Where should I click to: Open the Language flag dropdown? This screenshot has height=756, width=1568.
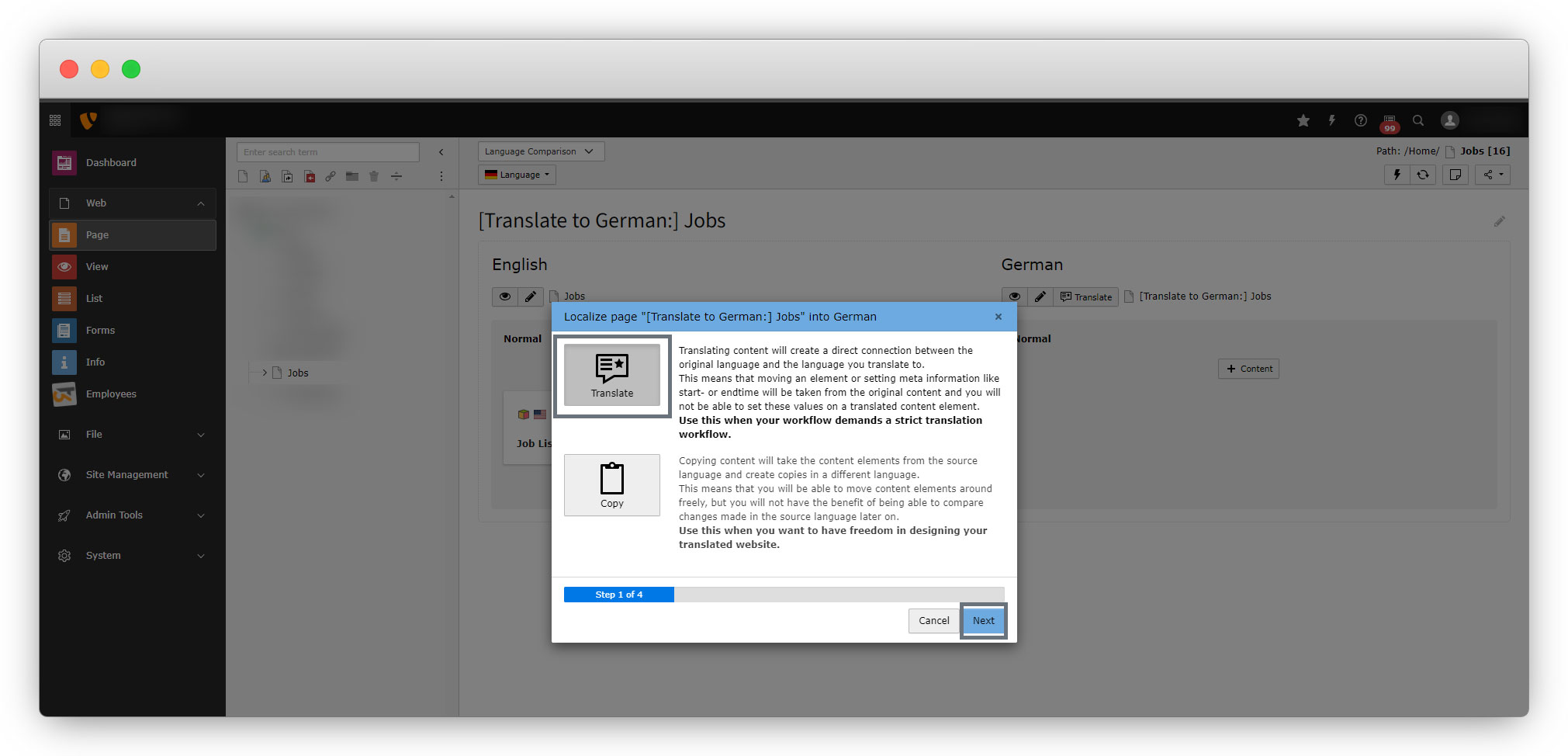coord(517,175)
